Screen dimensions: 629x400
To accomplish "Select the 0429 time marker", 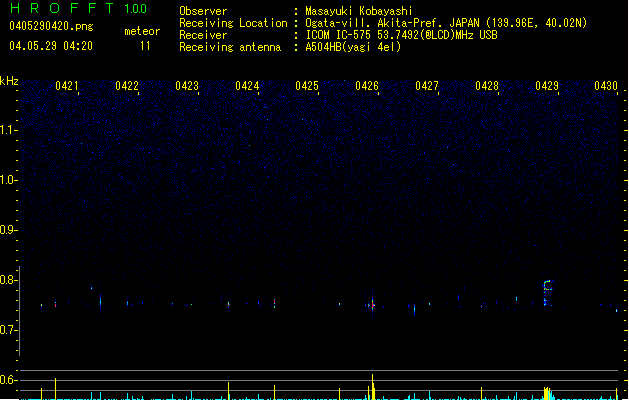I will click(x=547, y=86).
